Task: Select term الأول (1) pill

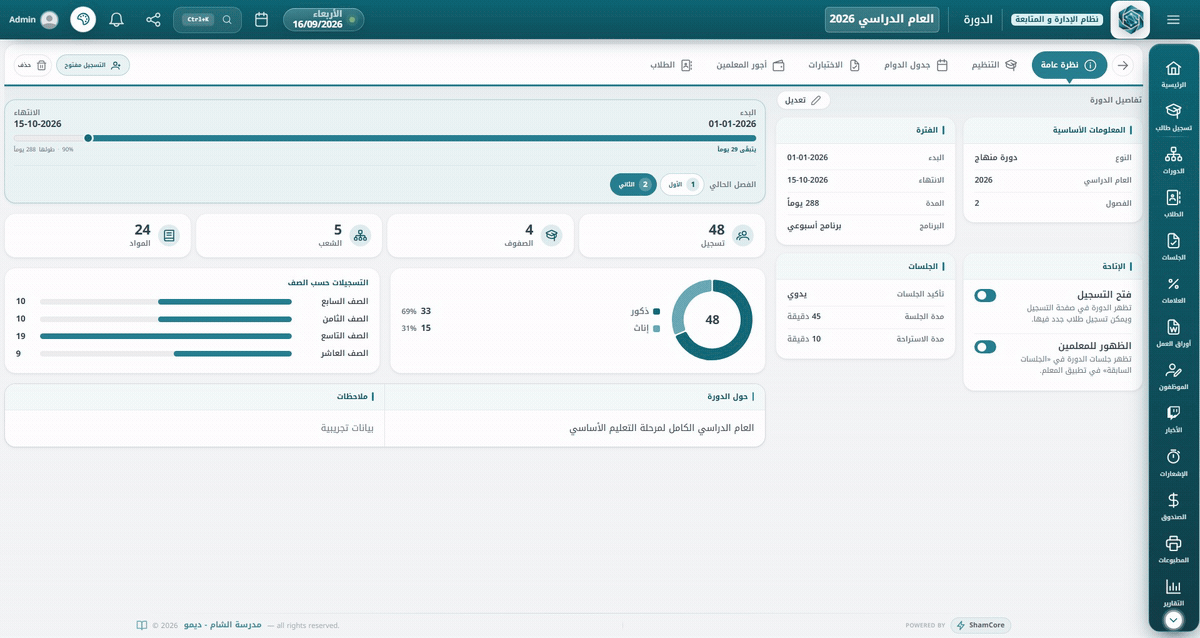Action: pyautogui.click(x=682, y=185)
